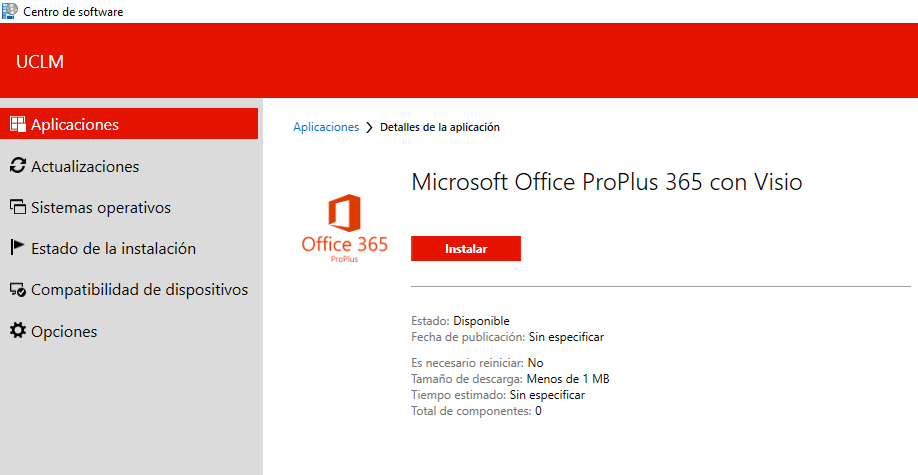Show Compatibilidad de dispositivos label

139,290
